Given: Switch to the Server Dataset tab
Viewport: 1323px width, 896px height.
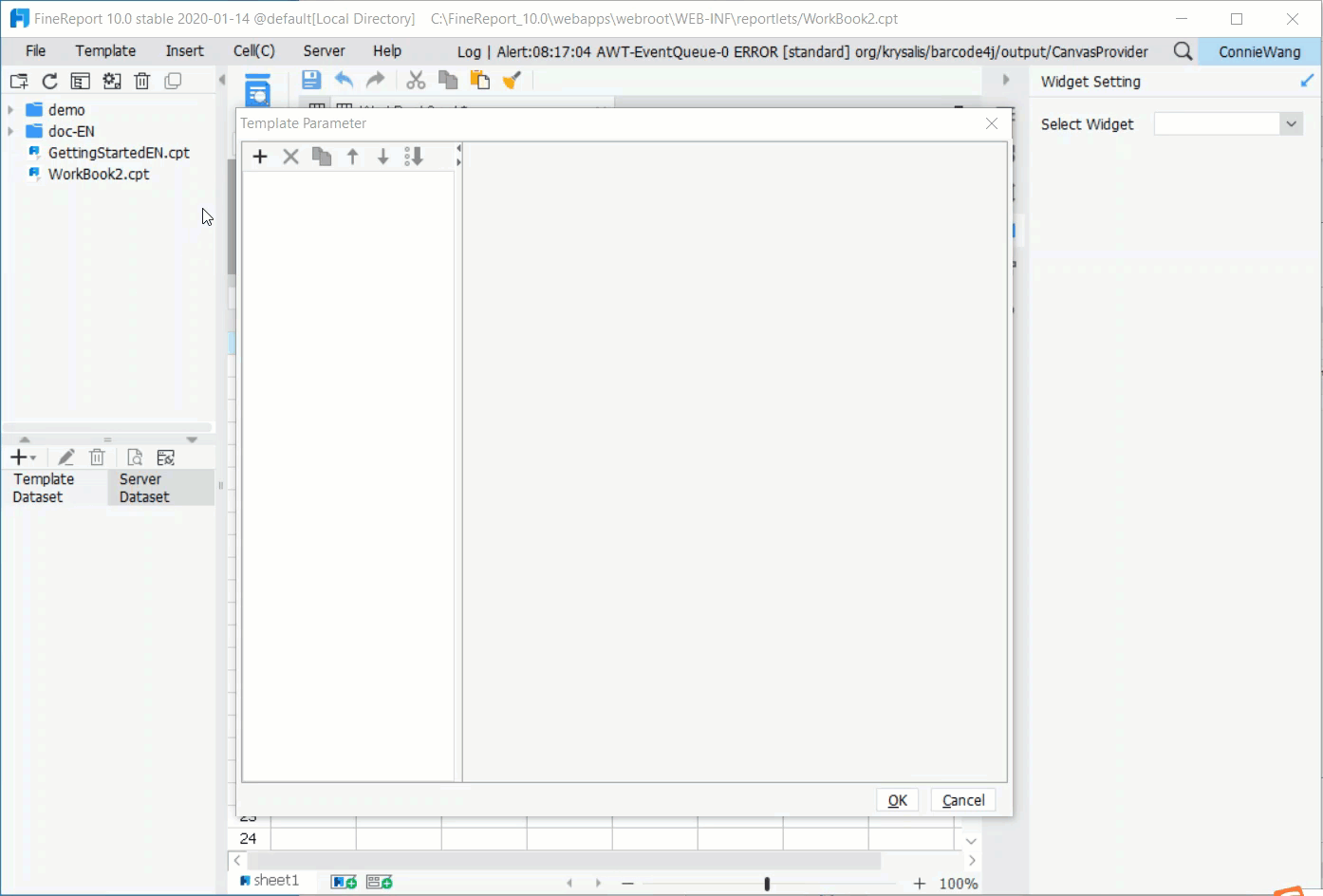Looking at the screenshot, I should (x=160, y=488).
